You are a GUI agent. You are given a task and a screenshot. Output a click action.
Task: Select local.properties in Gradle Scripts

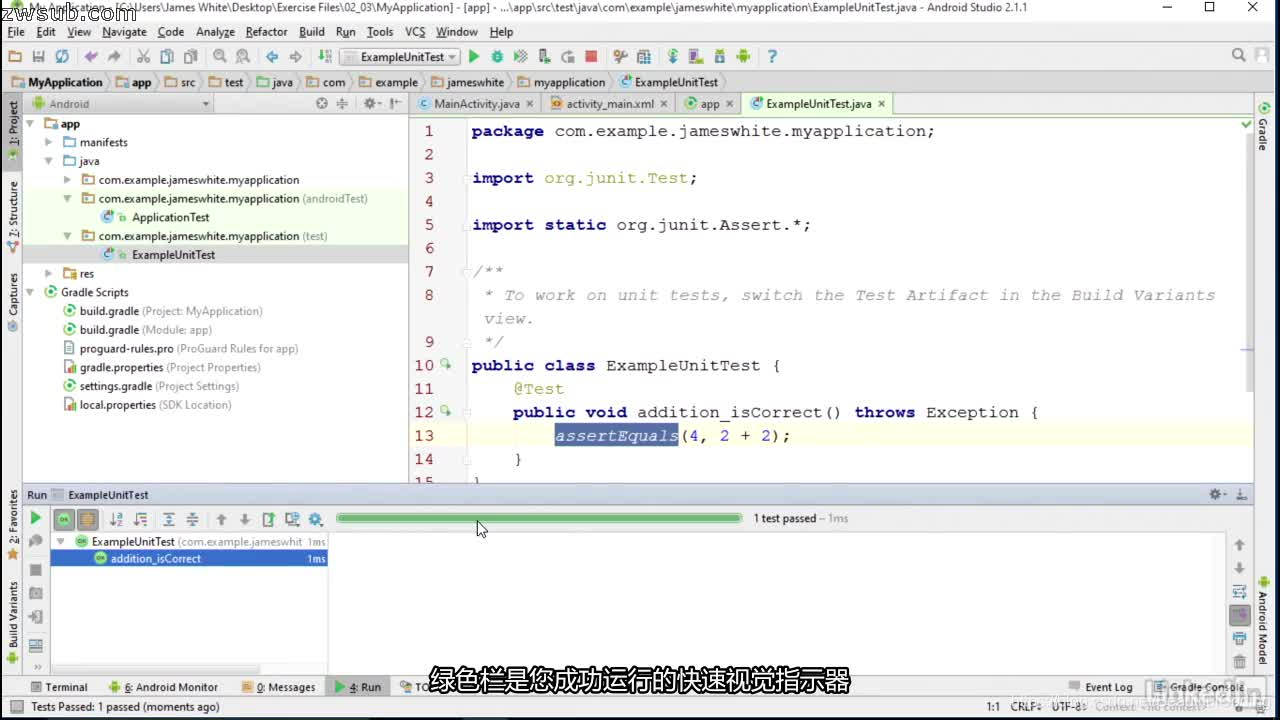(x=147, y=405)
